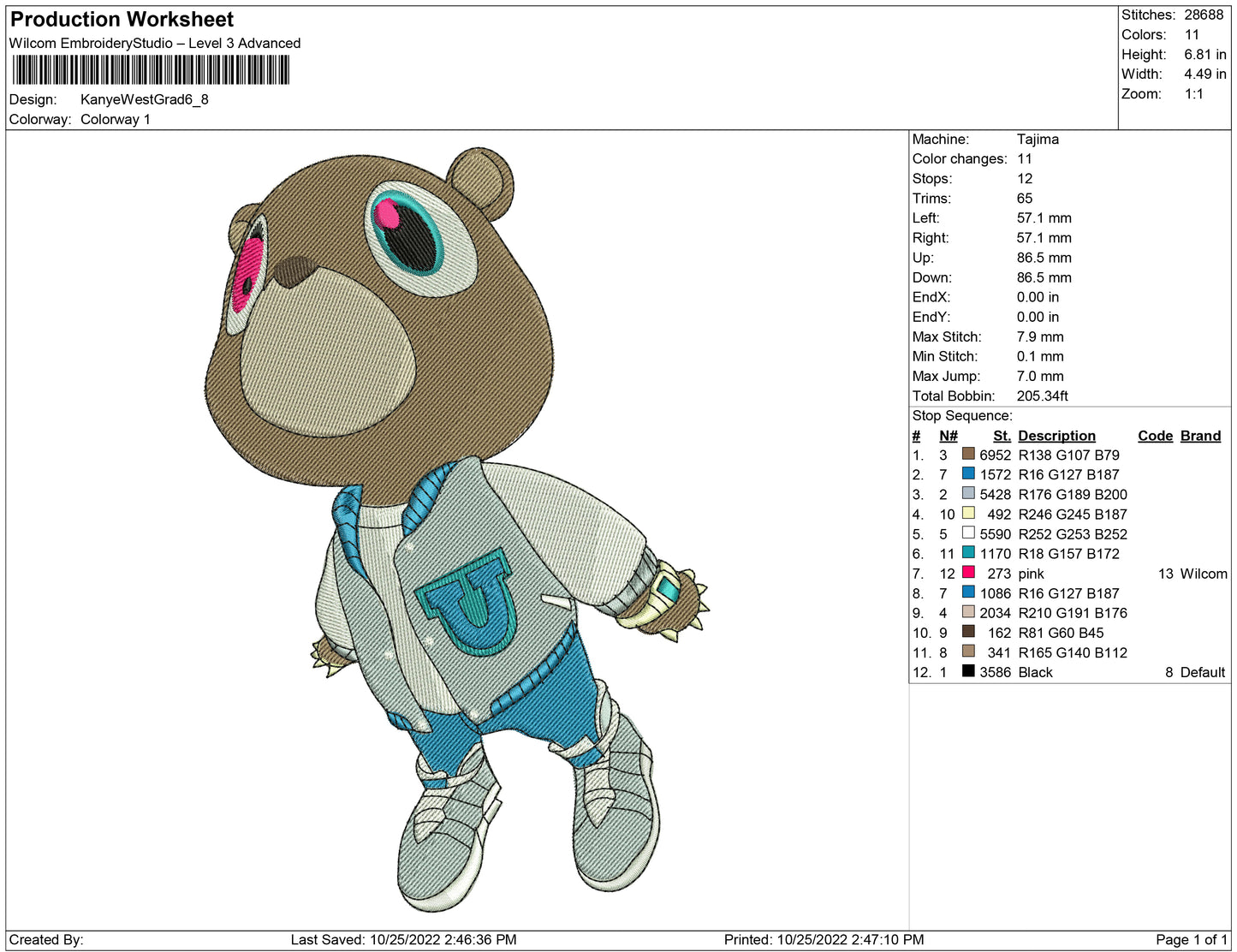Click the "Right:" label
Image resolution: width=1237 pixels, height=952 pixels.
pos(931,237)
